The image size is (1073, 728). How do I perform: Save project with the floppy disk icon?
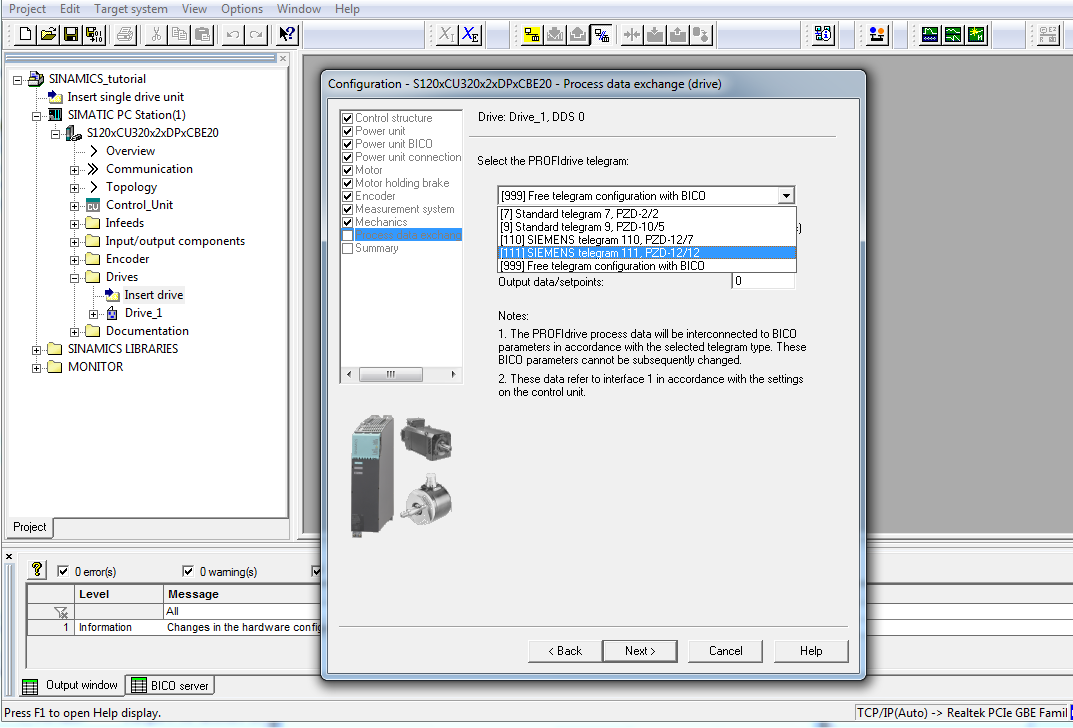pos(70,34)
